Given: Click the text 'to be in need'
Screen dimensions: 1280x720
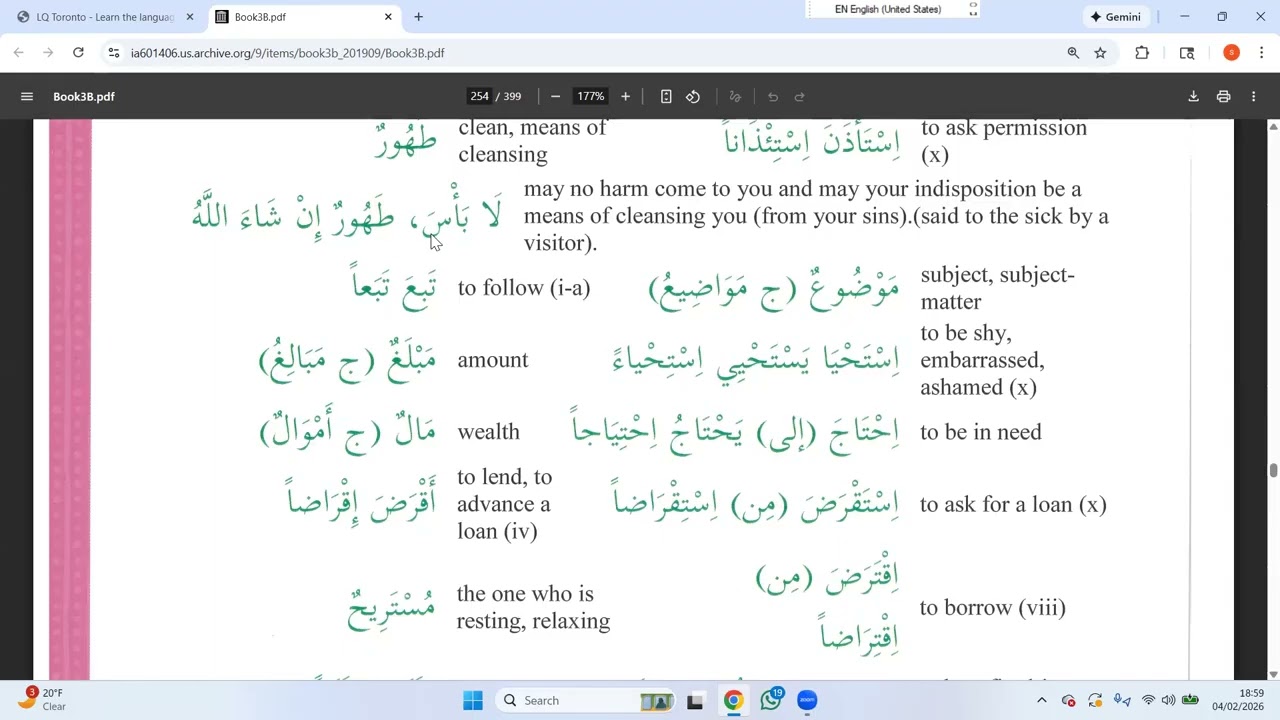Looking at the screenshot, I should click(981, 432).
